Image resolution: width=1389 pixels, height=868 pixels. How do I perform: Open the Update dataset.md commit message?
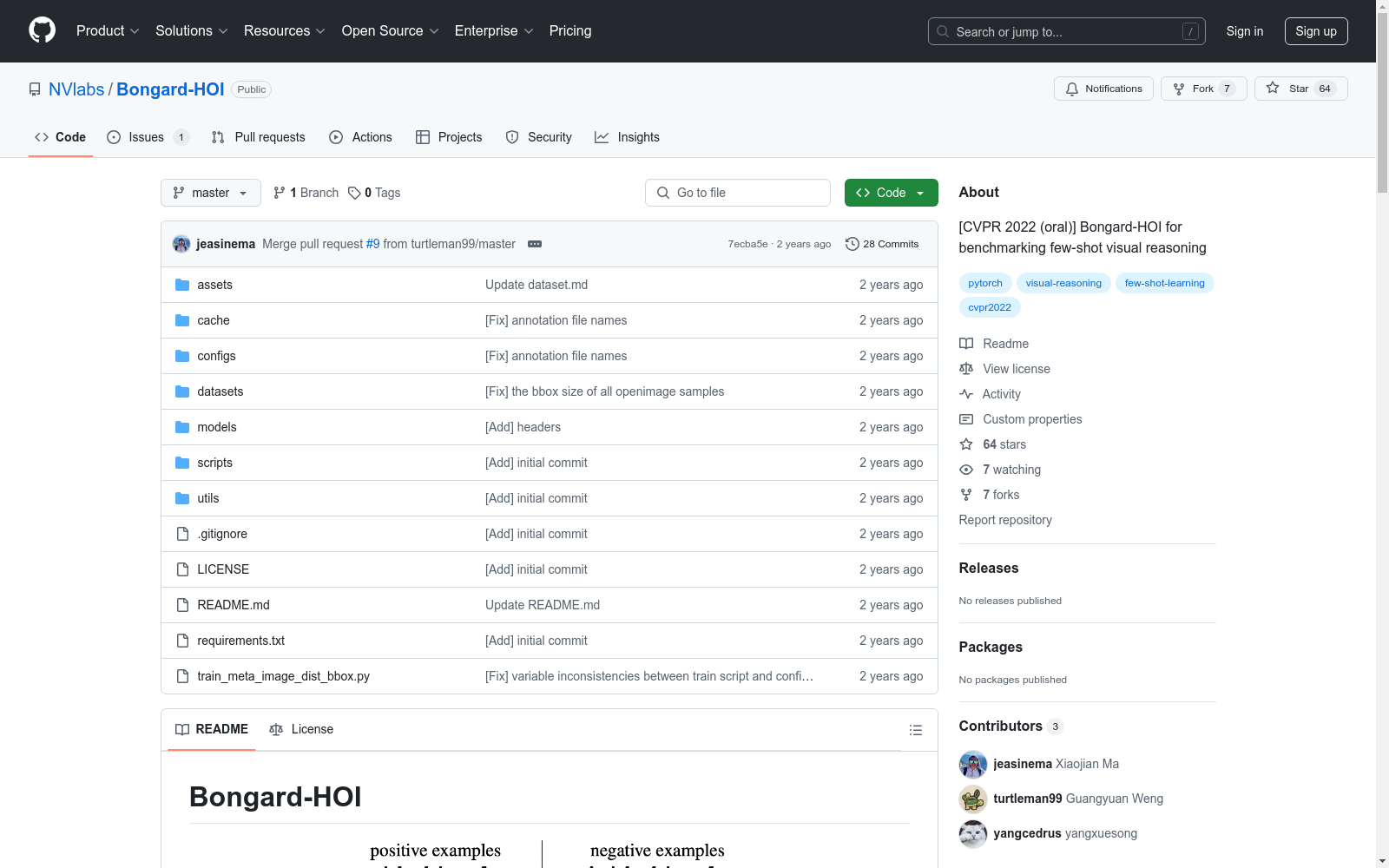tap(537, 285)
